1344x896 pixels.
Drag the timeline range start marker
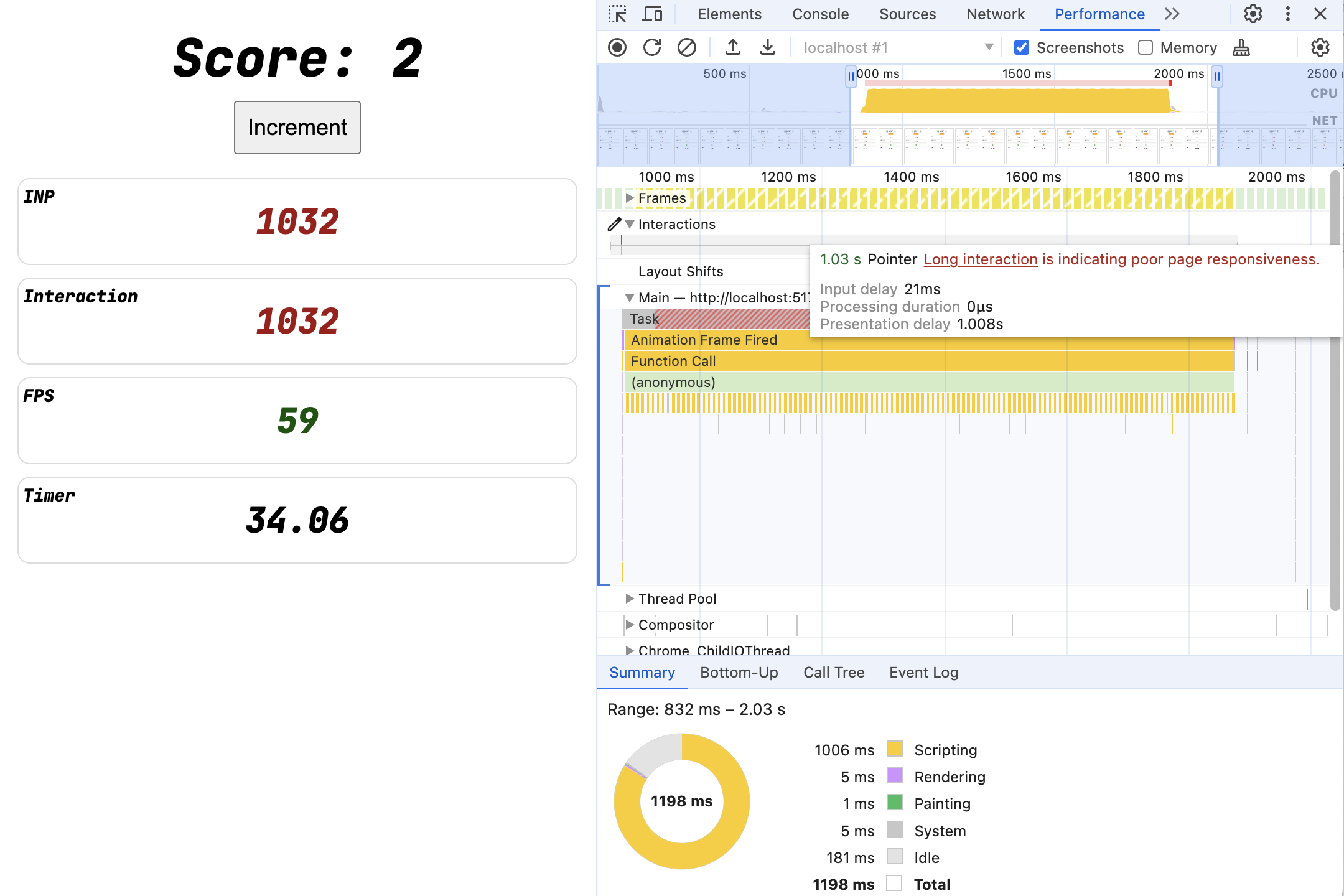pyautogui.click(x=851, y=76)
